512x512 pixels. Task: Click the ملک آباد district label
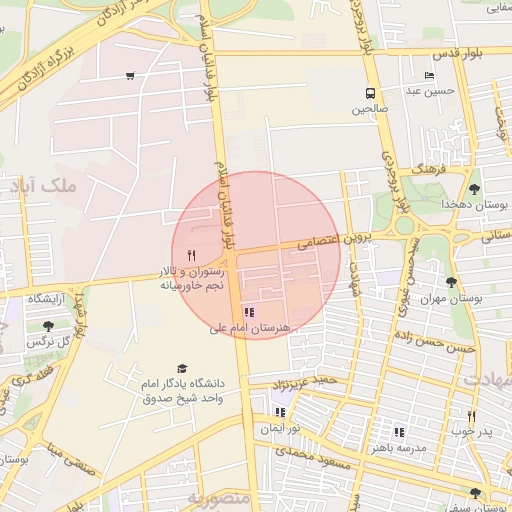(x=44, y=186)
